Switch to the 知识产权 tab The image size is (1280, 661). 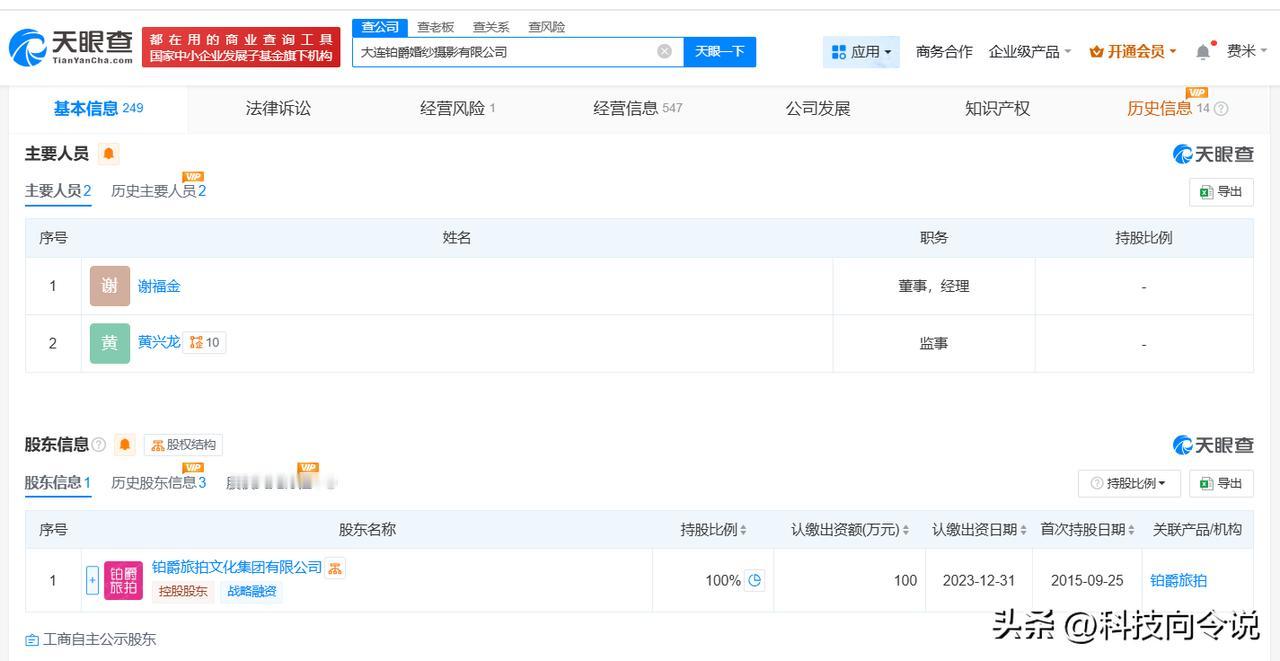997,108
